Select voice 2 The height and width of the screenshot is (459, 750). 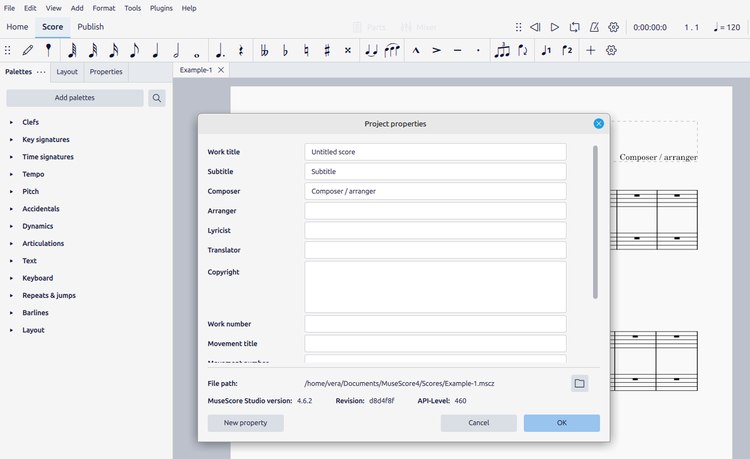pos(567,50)
